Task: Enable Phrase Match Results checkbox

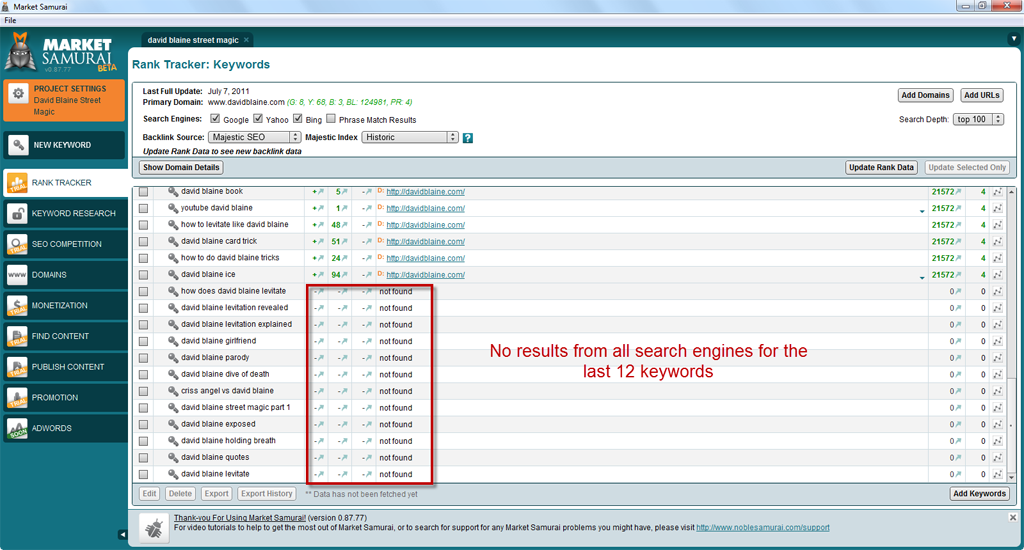Action: [x=331, y=119]
